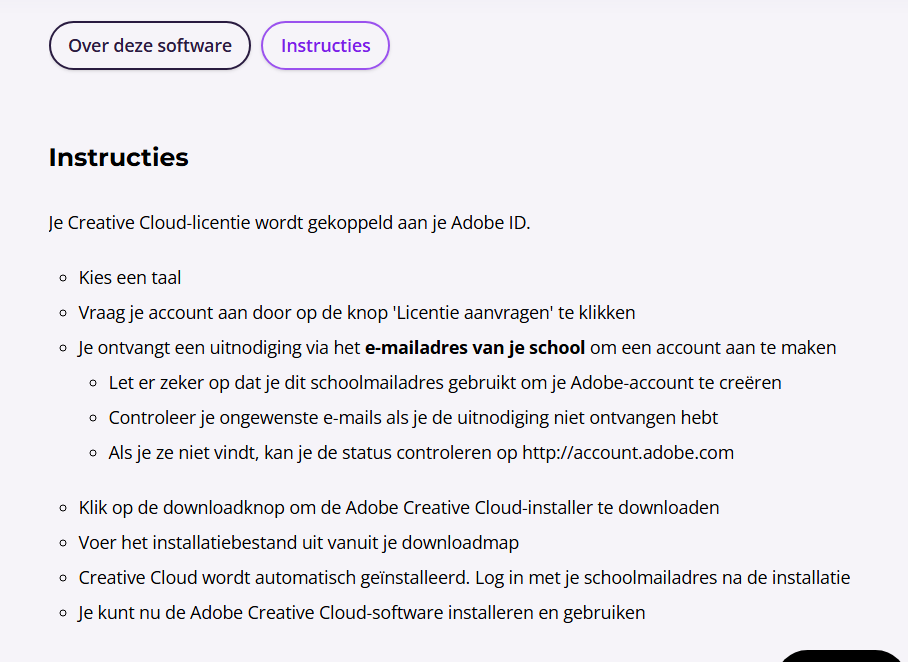Click the bold "Instructies" heading

click(118, 158)
